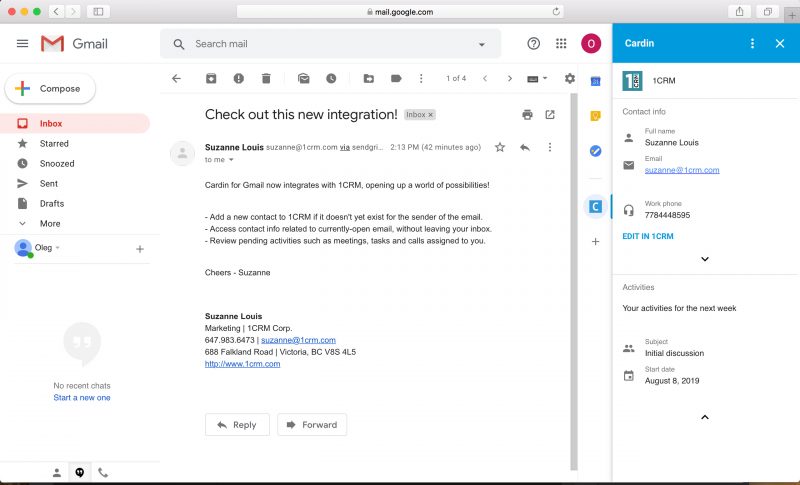Click the Compose button
The image size is (800, 485).
[x=50, y=89]
